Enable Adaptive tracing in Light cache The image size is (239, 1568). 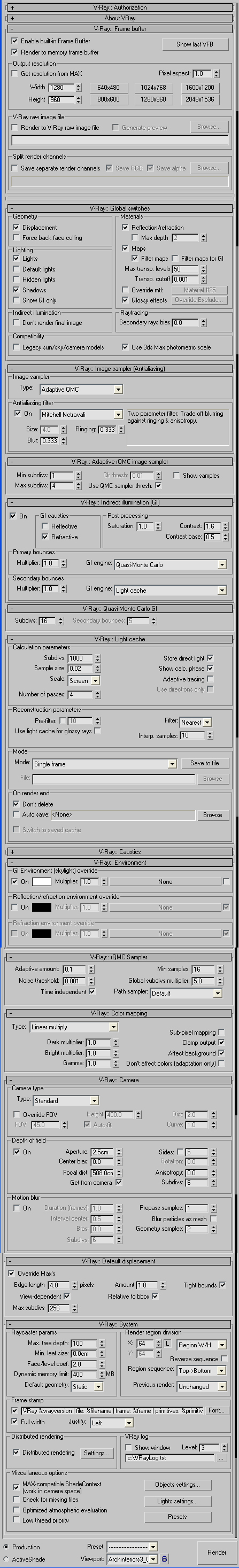tap(210, 679)
